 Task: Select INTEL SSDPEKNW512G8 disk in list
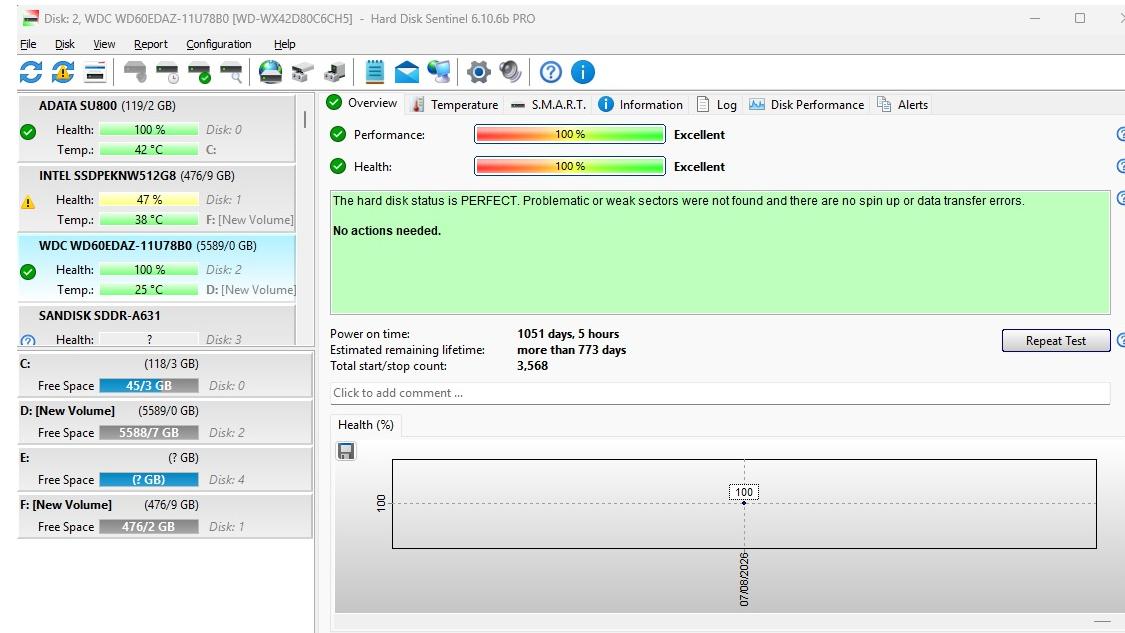(x=156, y=198)
